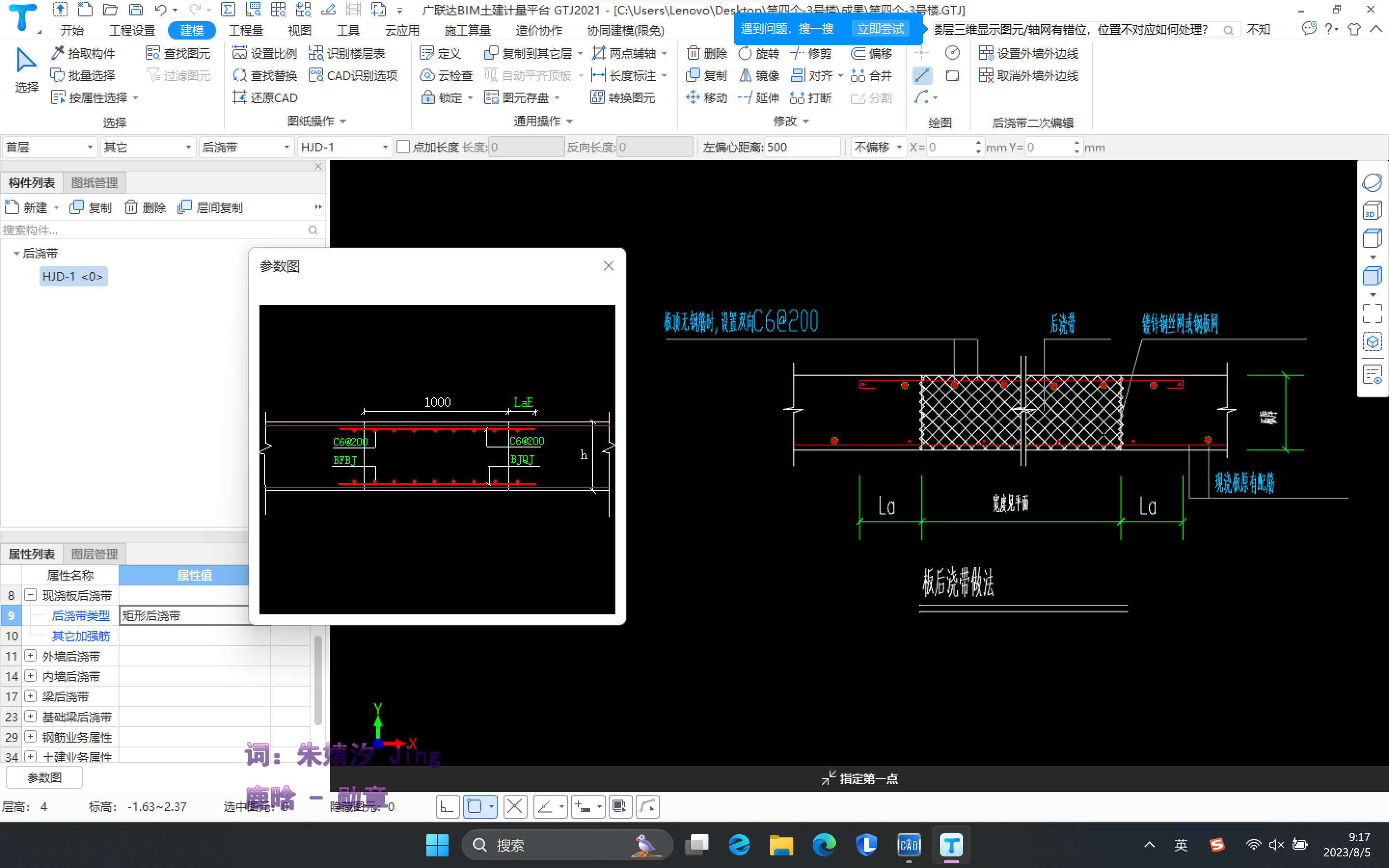The image size is (1389, 868).
Task: Click 还原CAD restore tool
Action: (265, 98)
